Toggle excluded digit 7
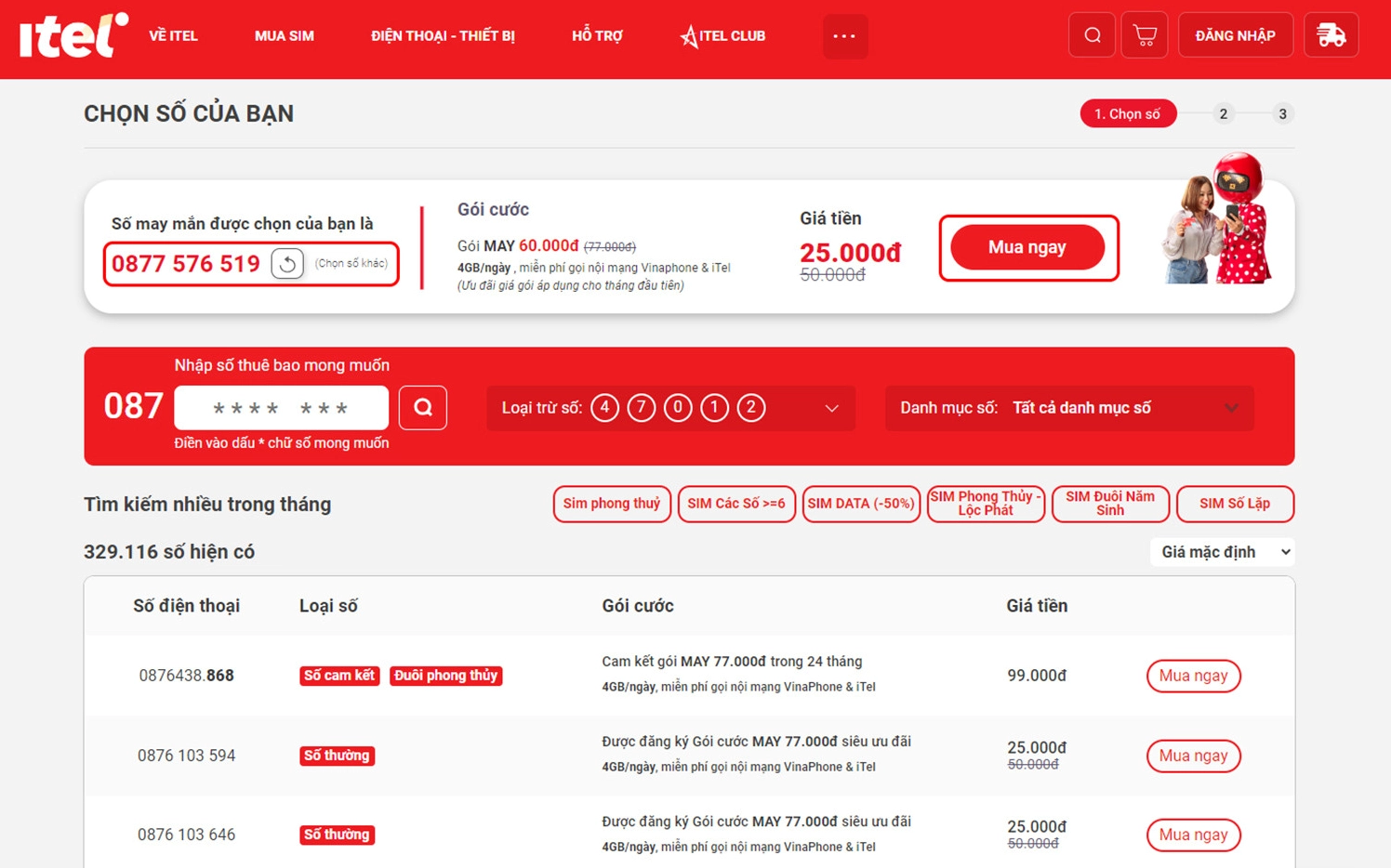Image resolution: width=1391 pixels, height=868 pixels. (642, 408)
